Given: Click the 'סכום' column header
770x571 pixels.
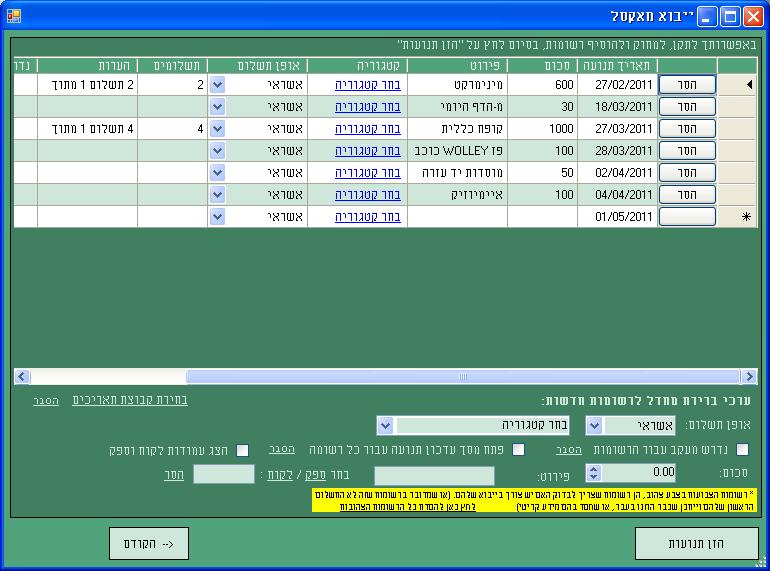Looking at the screenshot, I should pyautogui.click(x=543, y=66).
